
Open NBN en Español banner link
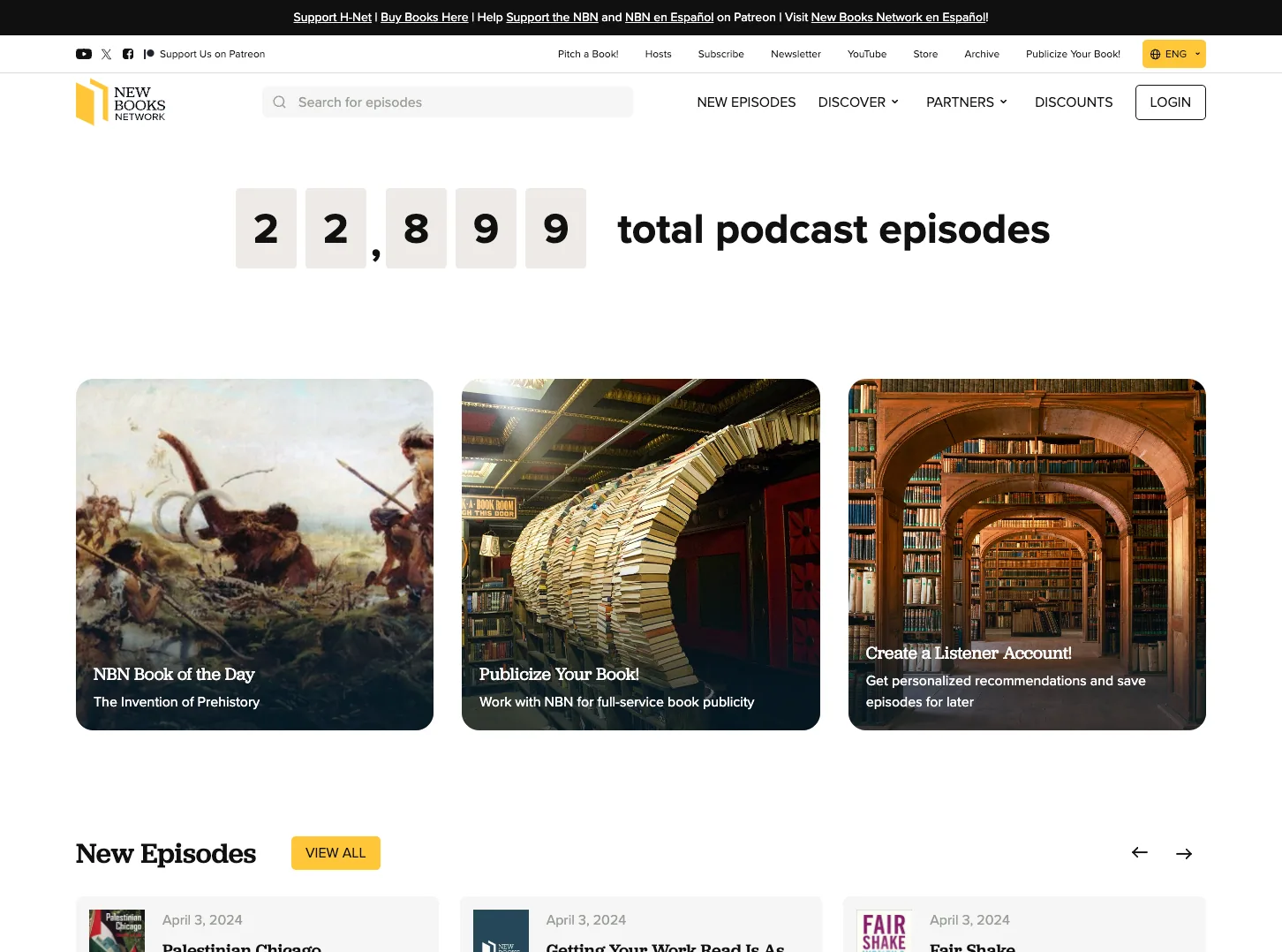tap(669, 17)
